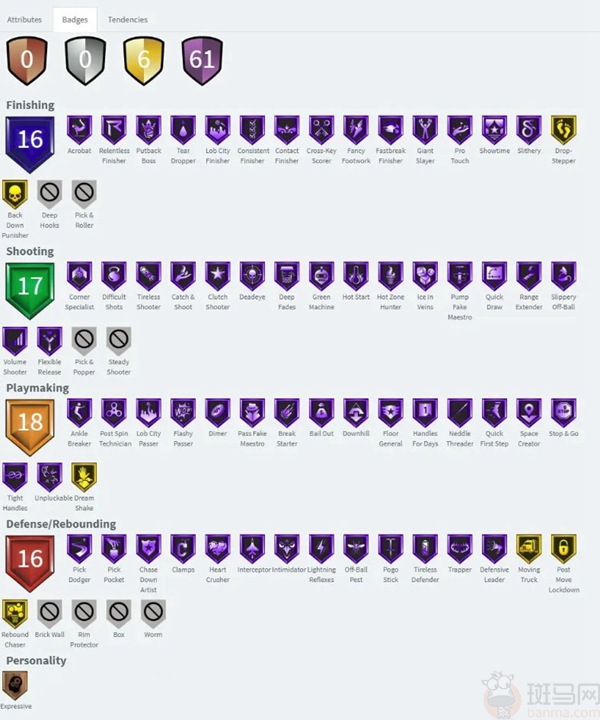Screen dimensions: 600x720
Task: Select the Badges tab
Action: [x=75, y=20]
